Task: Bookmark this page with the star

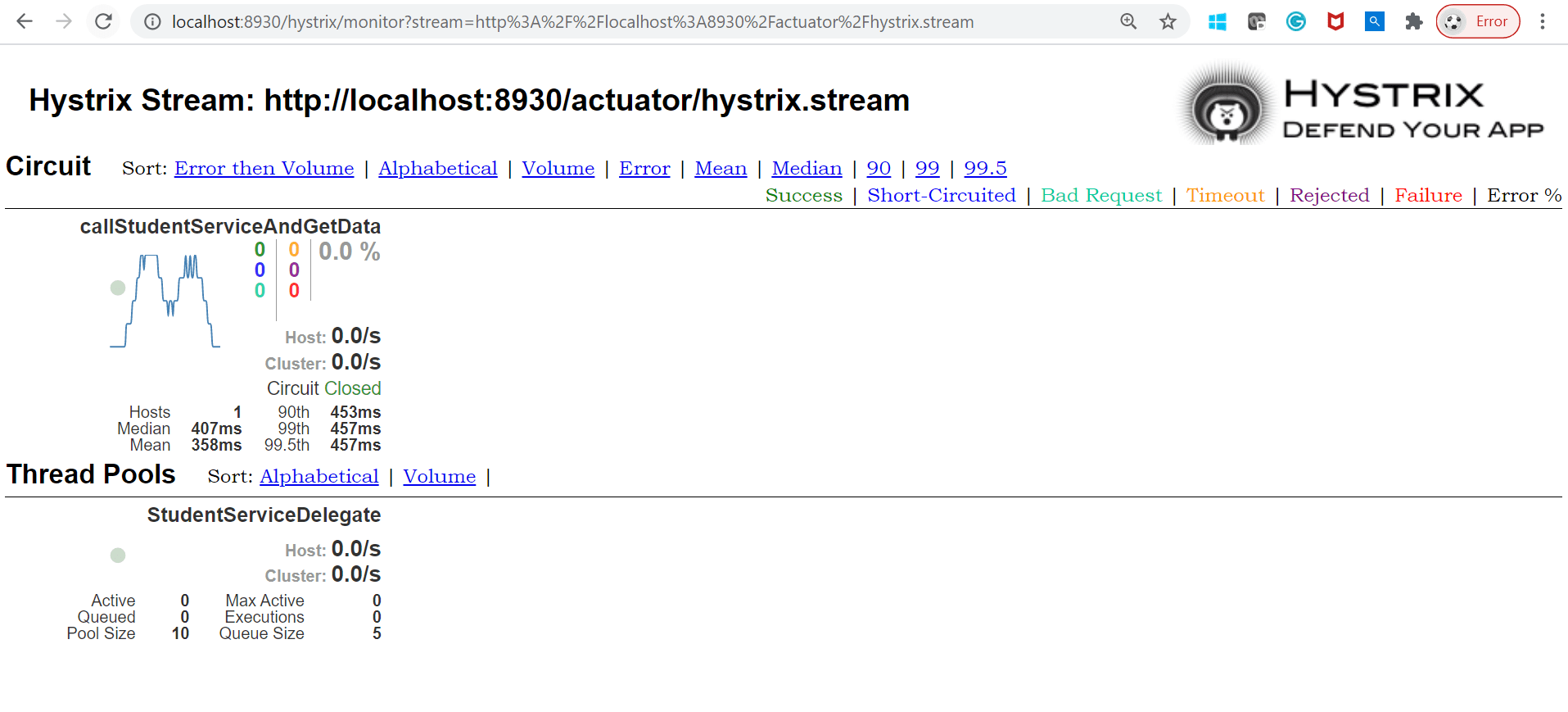Action: 1168,22
